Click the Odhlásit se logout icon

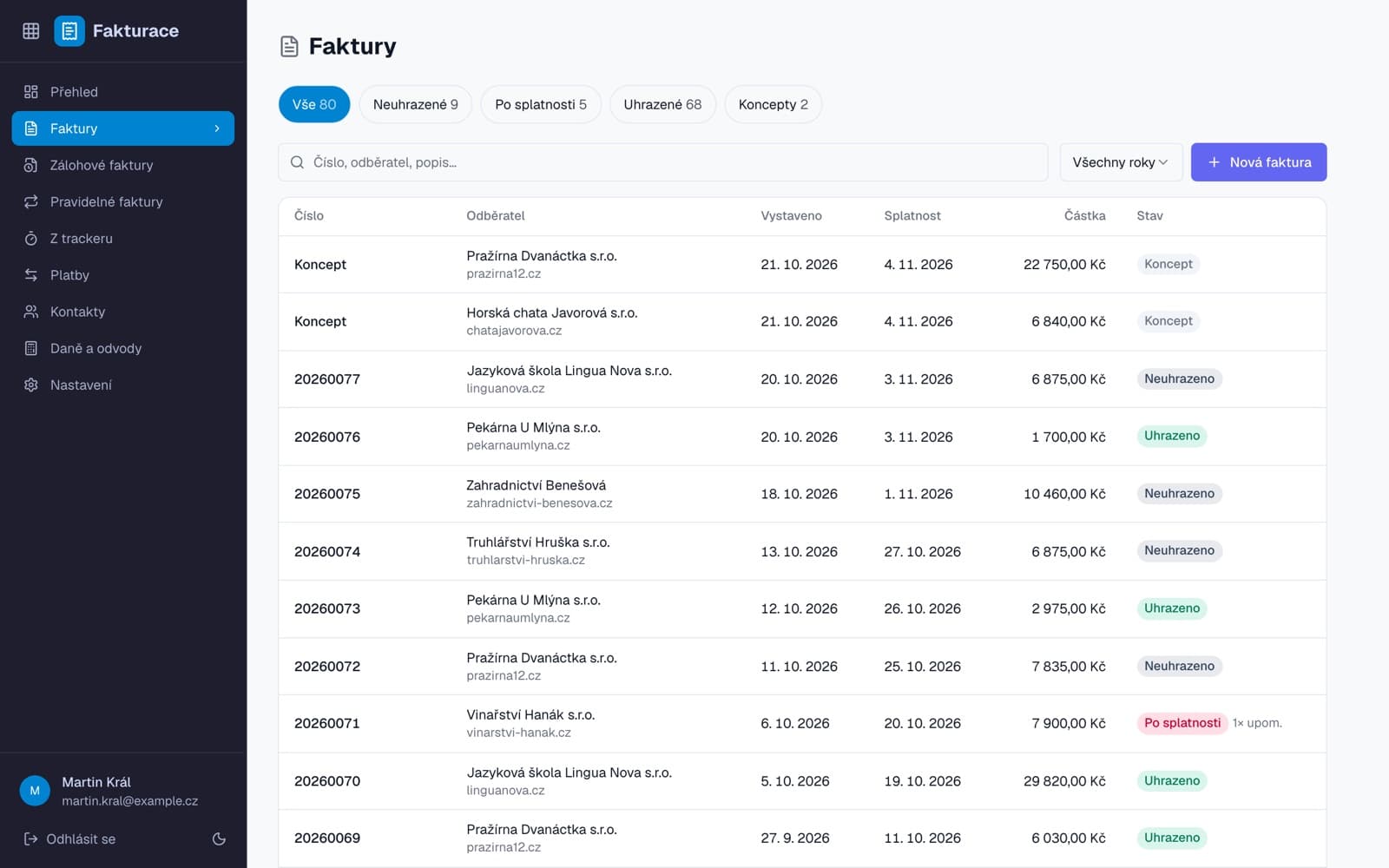pyautogui.click(x=30, y=839)
